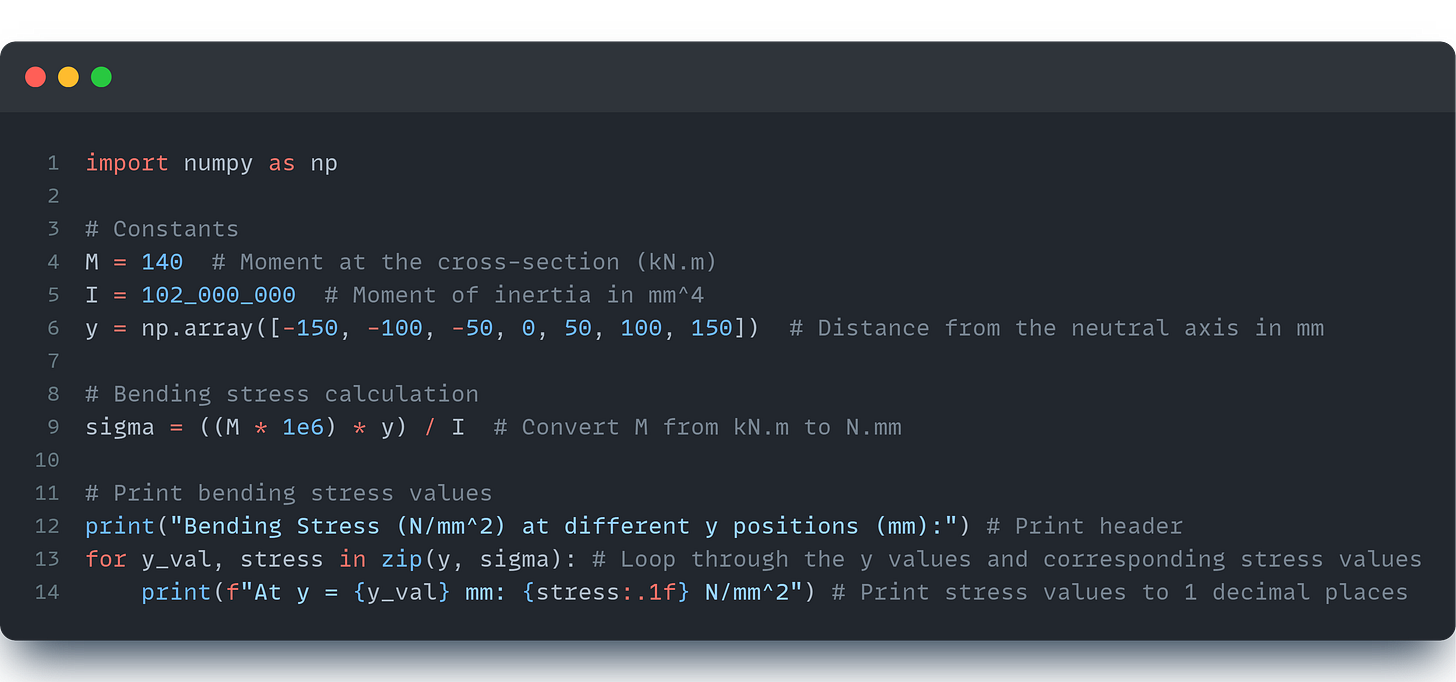This screenshot has height=682, width=1456.
Task: Select the for keyword on line 13
Action: [105, 558]
